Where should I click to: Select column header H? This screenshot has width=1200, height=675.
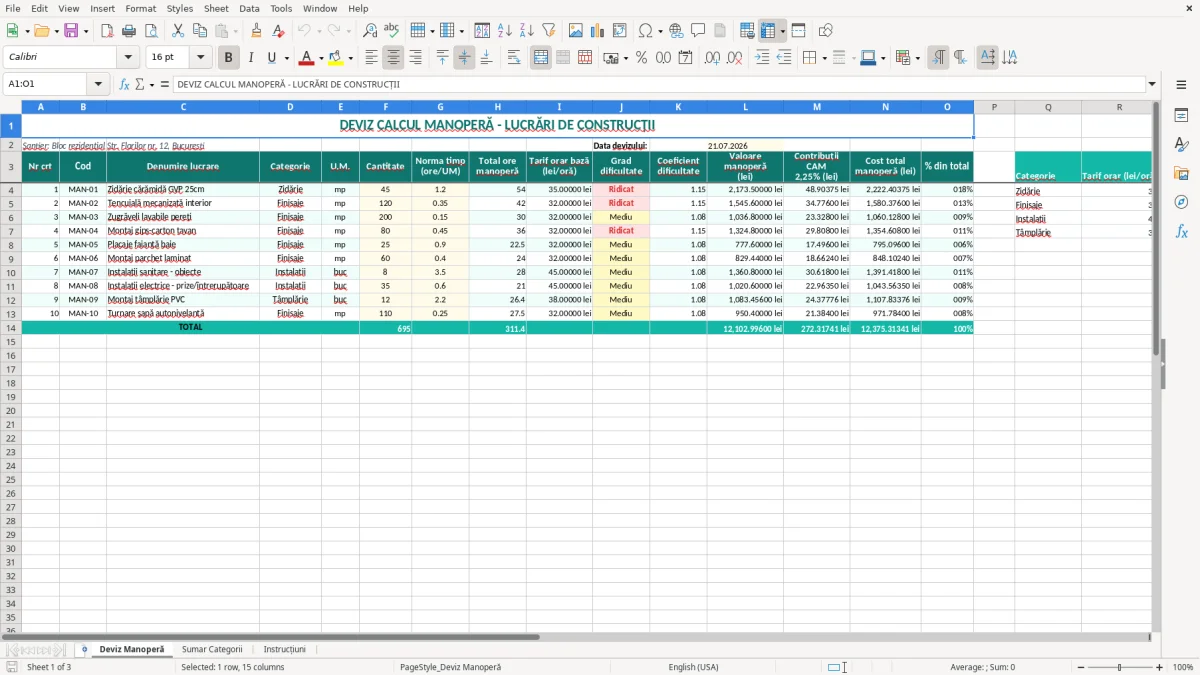point(497,107)
